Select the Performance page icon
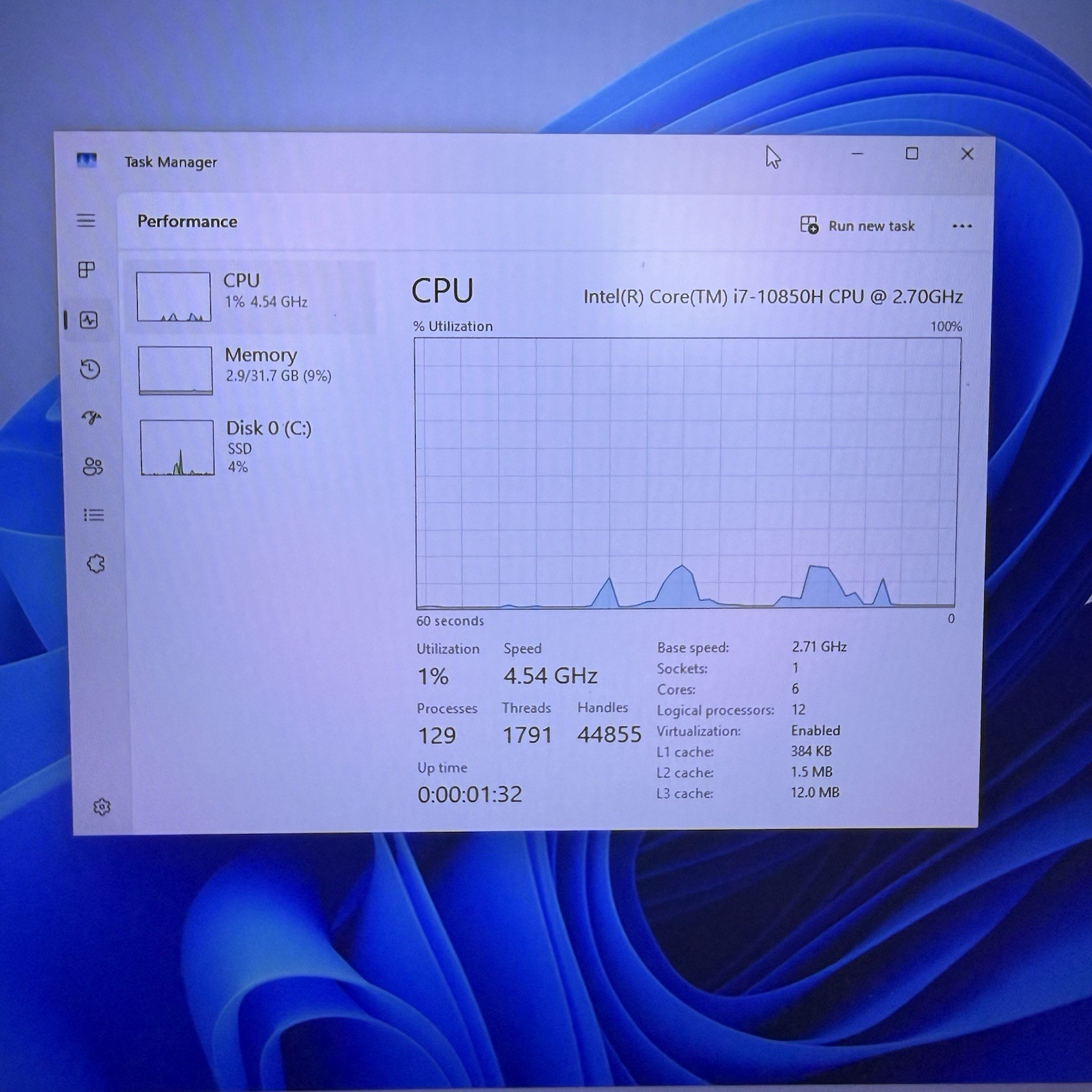Image resolution: width=1092 pixels, height=1092 pixels. [x=89, y=320]
